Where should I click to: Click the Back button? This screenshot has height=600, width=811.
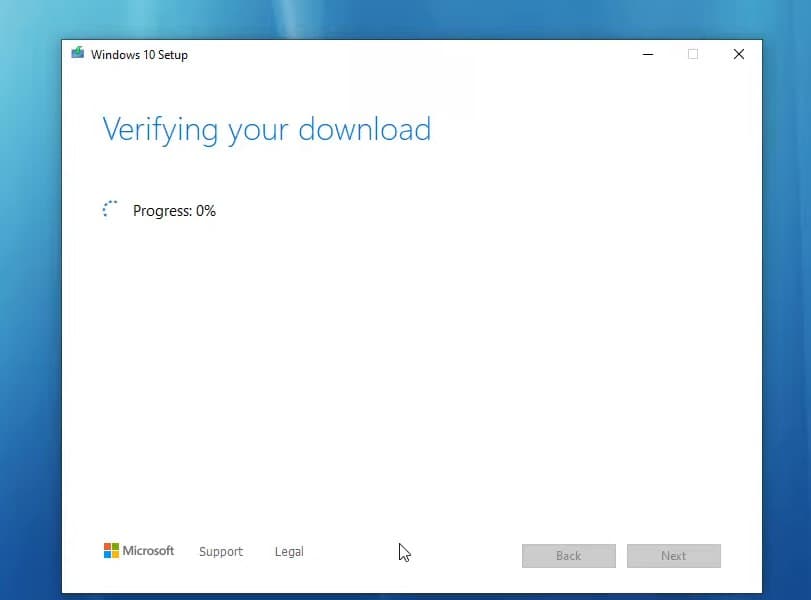click(568, 556)
